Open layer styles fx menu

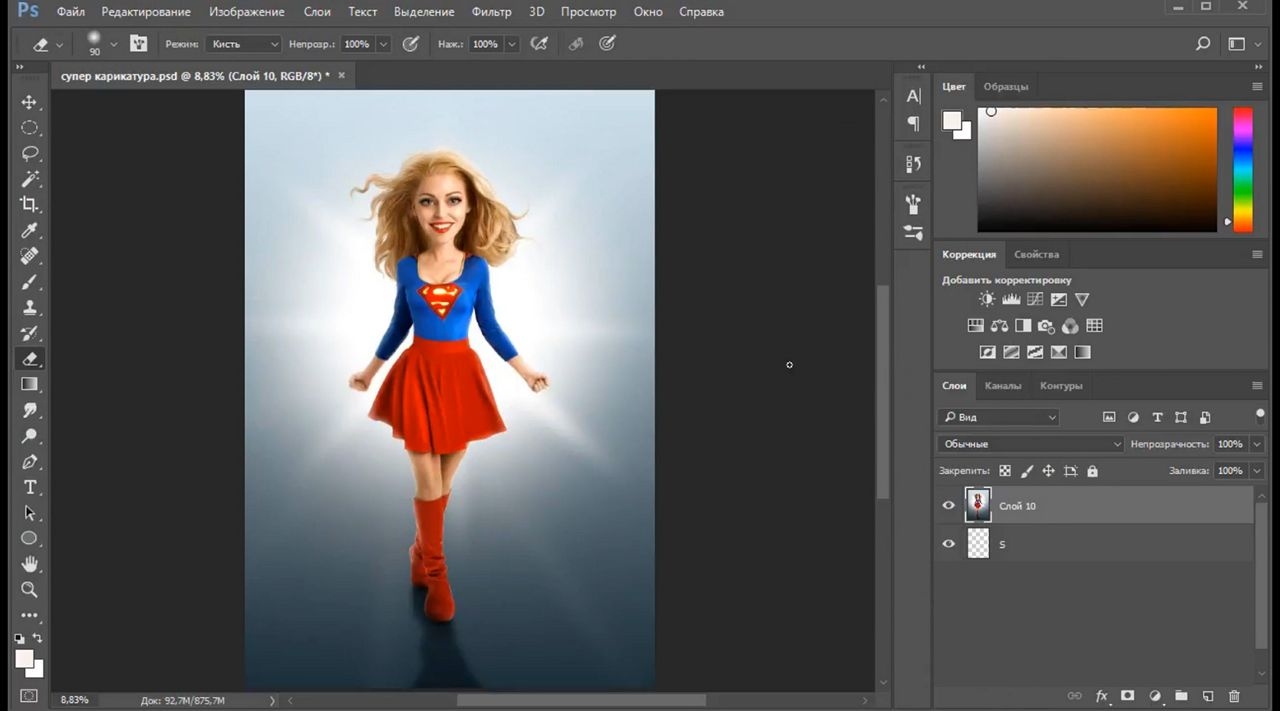(x=1102, y=696)
